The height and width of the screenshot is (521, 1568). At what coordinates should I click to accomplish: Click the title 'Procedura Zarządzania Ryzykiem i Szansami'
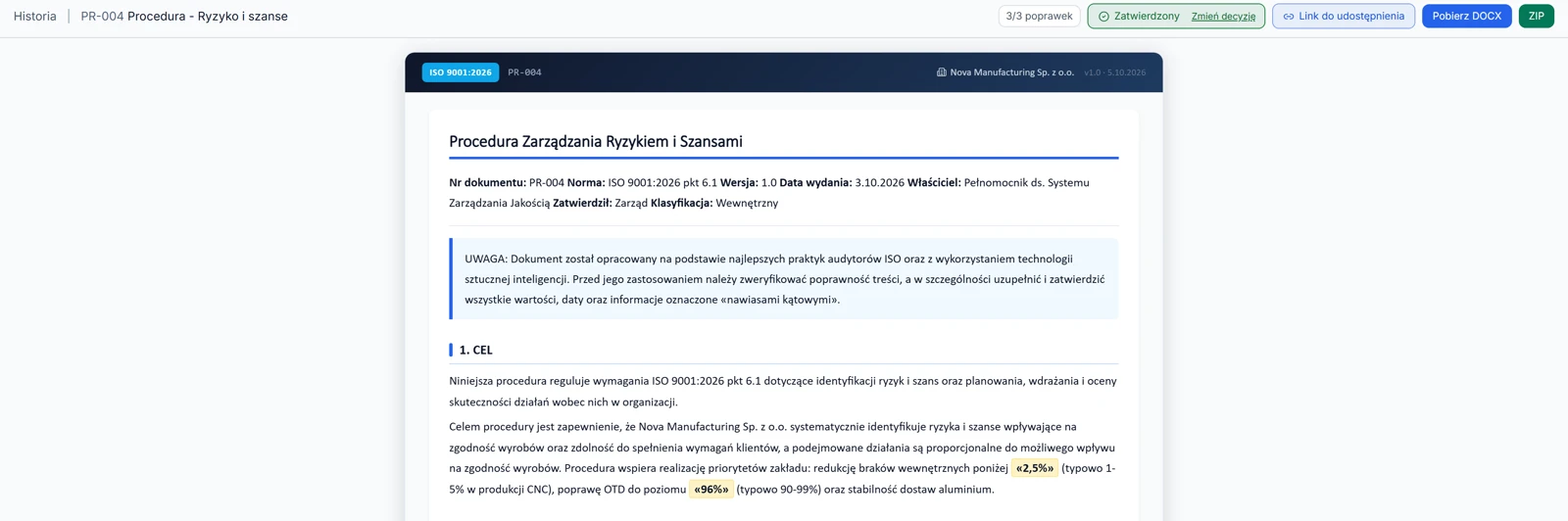pos(596,141)
